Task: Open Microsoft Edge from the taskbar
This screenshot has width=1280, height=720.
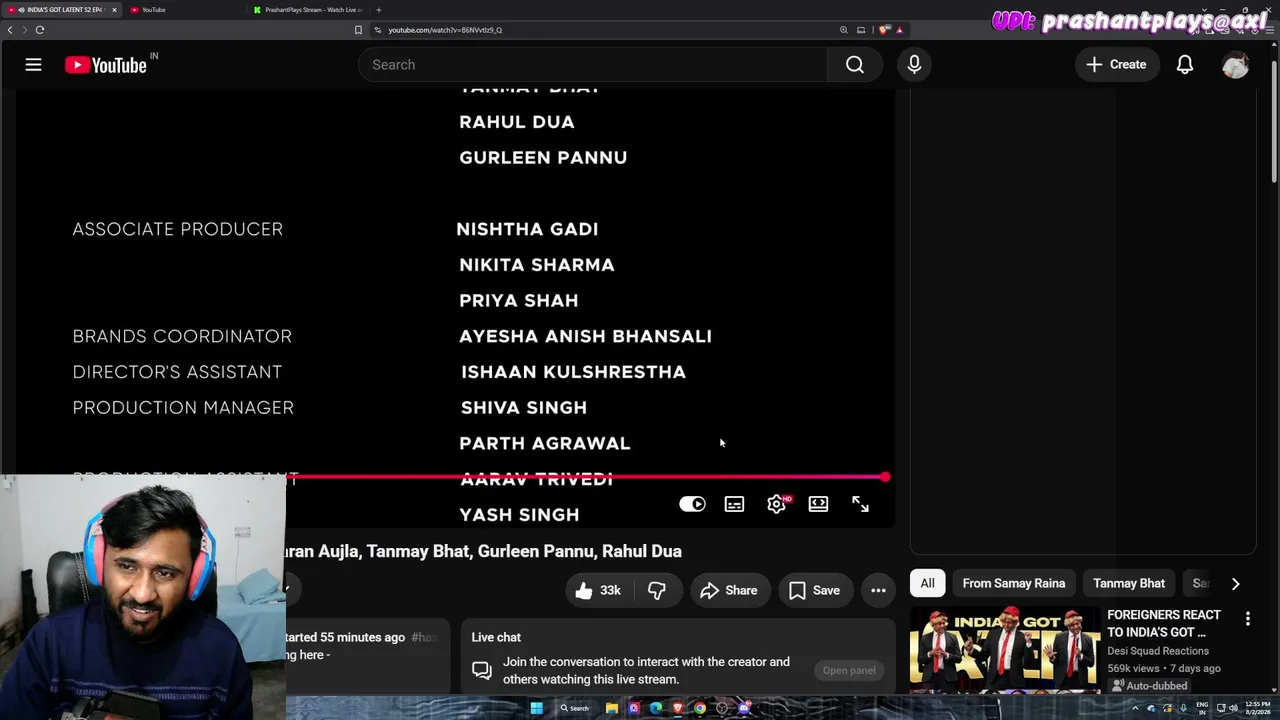Action: click(656, 708)
